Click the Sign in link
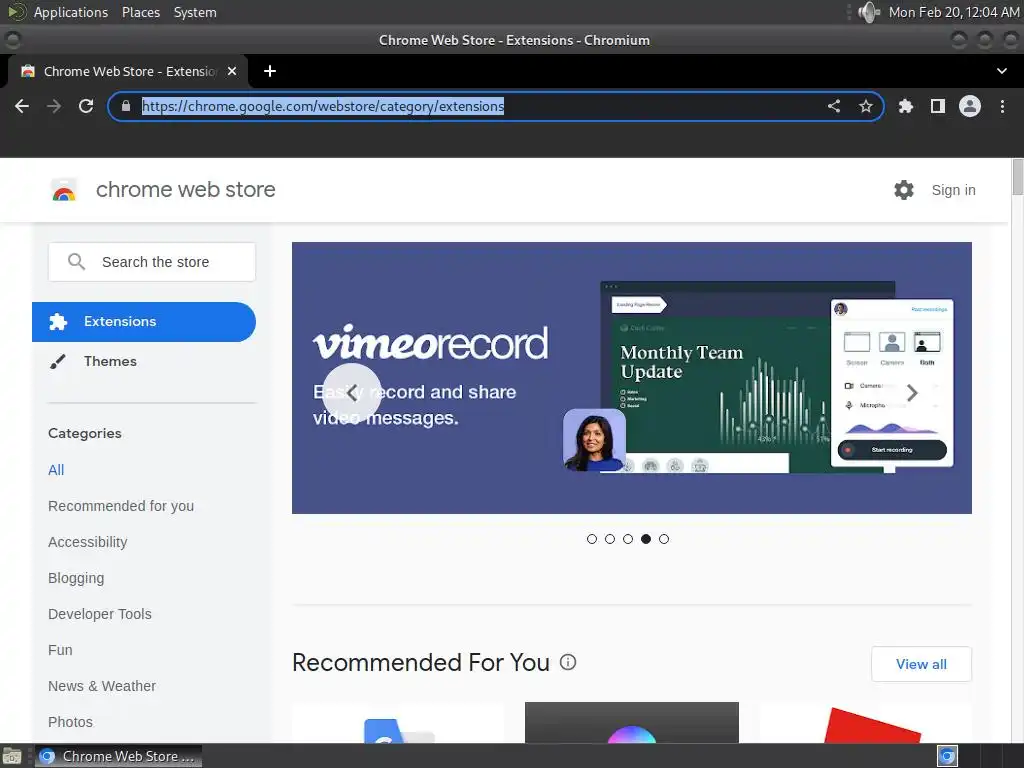 click(x=953, y=190)
